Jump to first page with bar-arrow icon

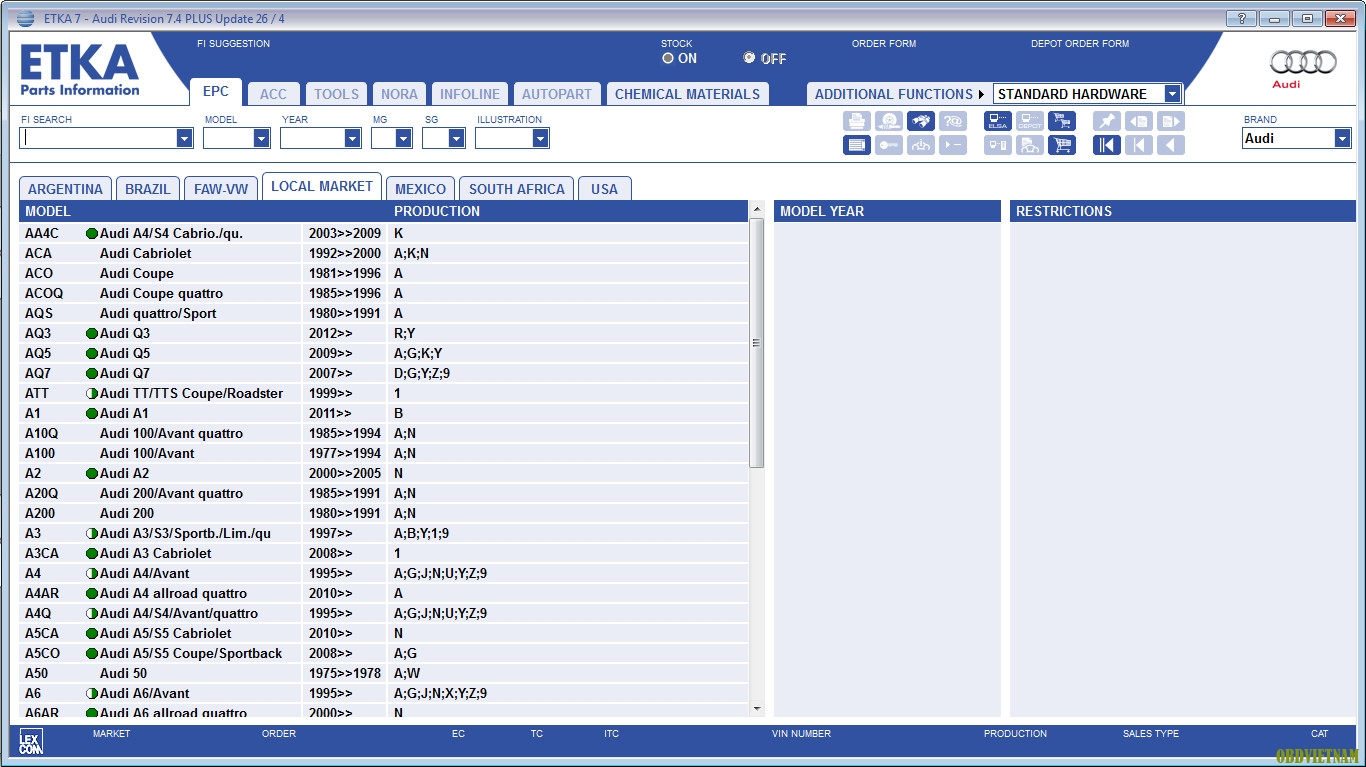point(1106,145)
